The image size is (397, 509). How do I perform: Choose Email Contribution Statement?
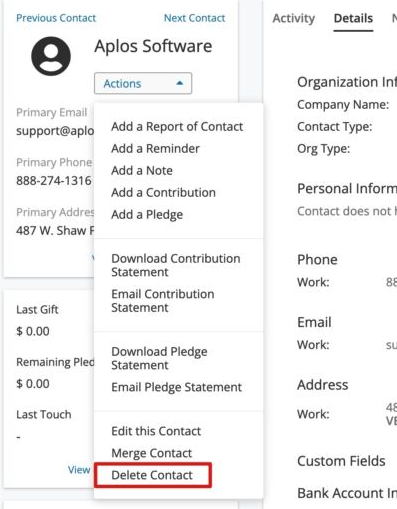163,301
